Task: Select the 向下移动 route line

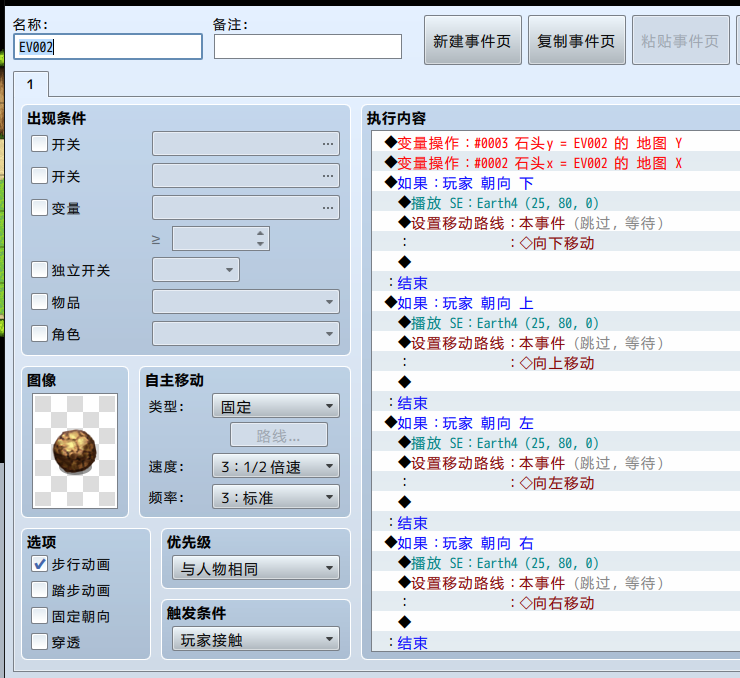Action: [x=555, y=243]
